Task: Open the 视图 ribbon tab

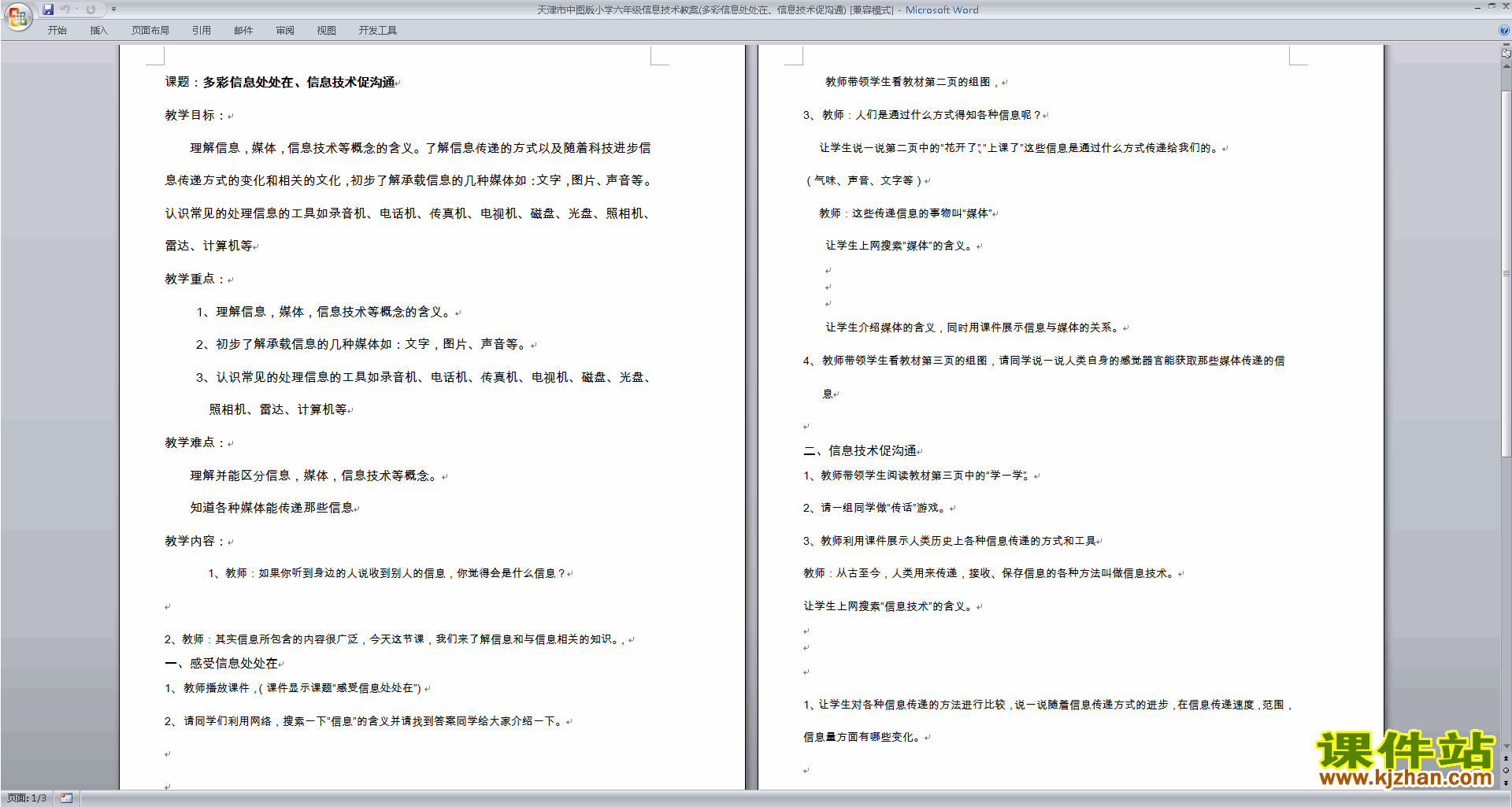Action: (x=327, y=31)
